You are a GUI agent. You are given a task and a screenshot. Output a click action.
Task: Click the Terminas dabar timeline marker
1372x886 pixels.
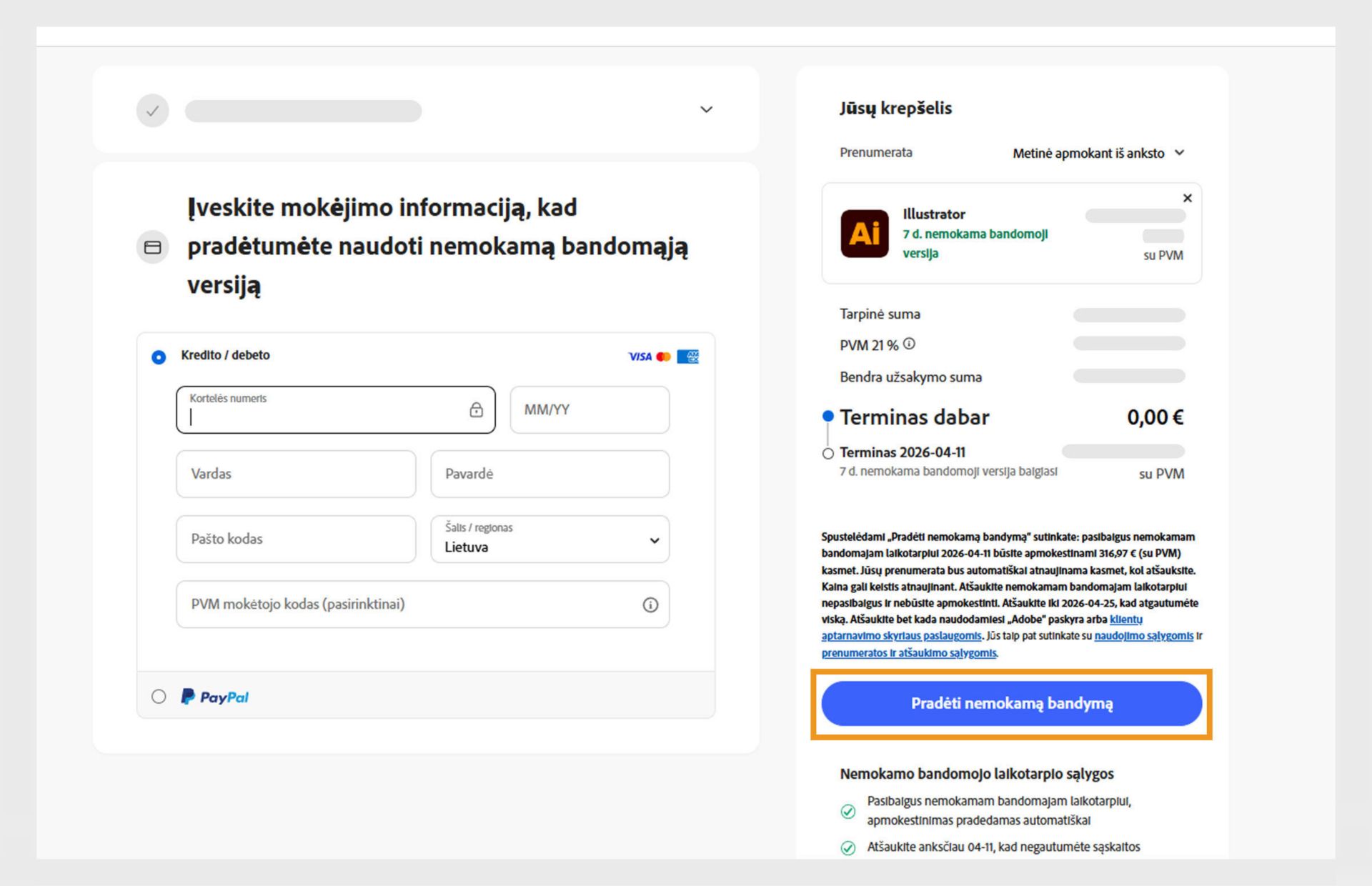pyautogui.click(x=827, y=417)
